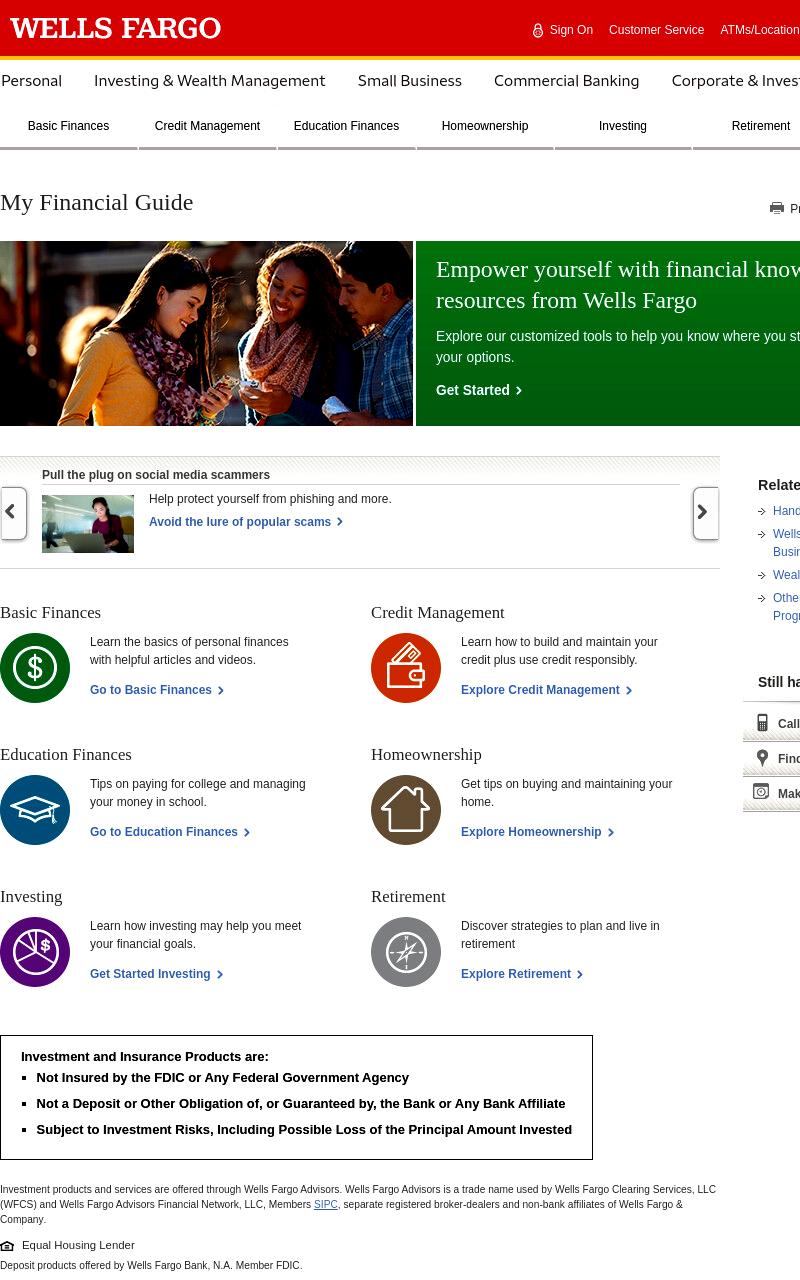
Task: Switch to the Retirement tab
Action: (x=760, y=127)
